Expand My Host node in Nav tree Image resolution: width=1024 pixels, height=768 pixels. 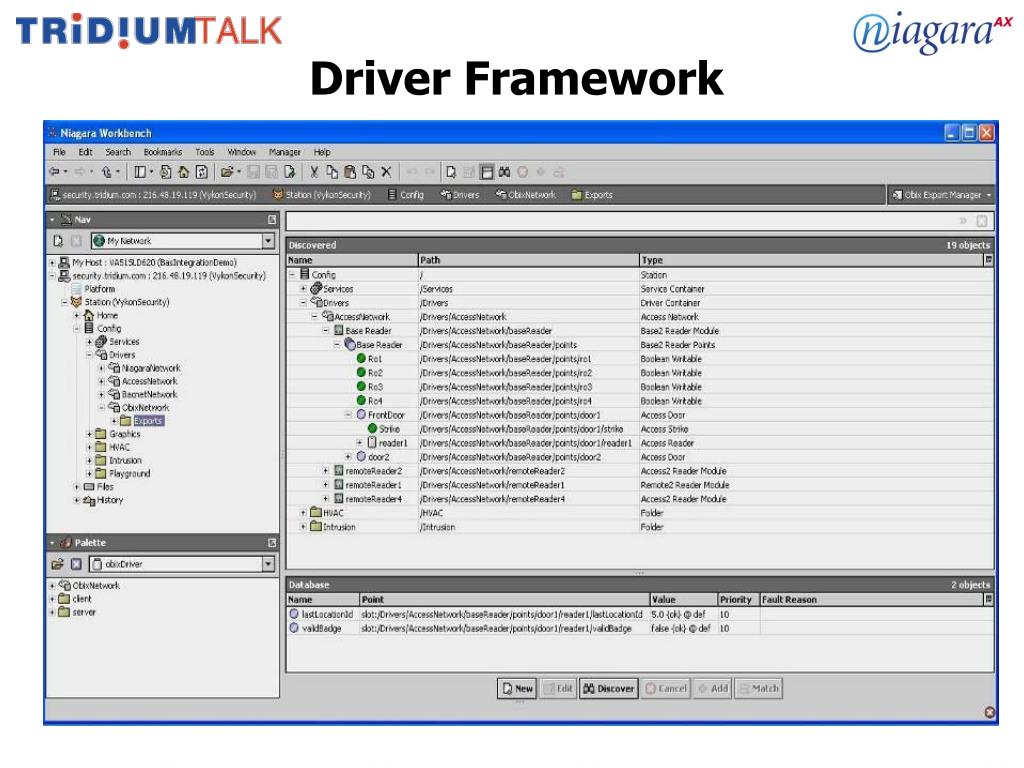coord(52,263)
